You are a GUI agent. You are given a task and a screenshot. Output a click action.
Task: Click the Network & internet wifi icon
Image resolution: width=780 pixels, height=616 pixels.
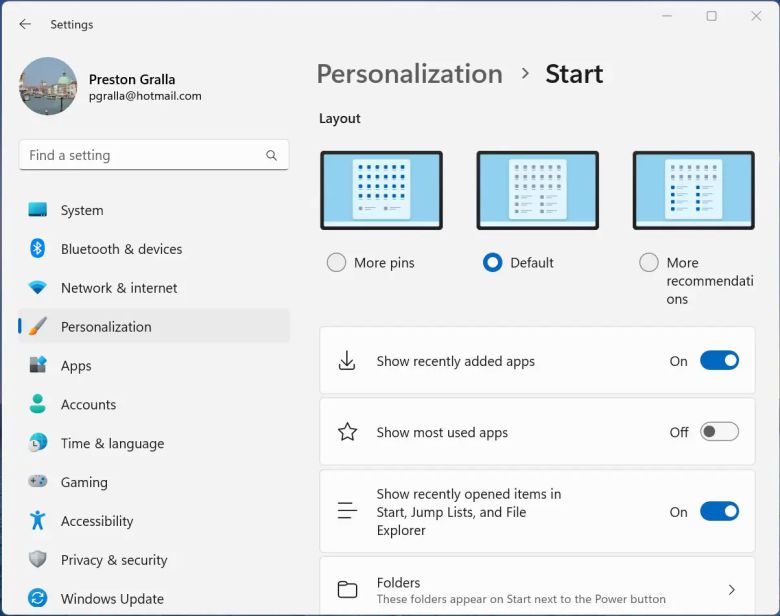click(x=38, y=288)
